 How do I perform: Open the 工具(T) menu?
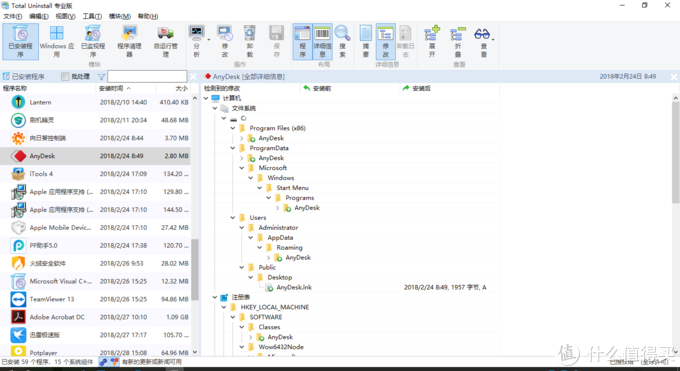click(x=92, y=16)
